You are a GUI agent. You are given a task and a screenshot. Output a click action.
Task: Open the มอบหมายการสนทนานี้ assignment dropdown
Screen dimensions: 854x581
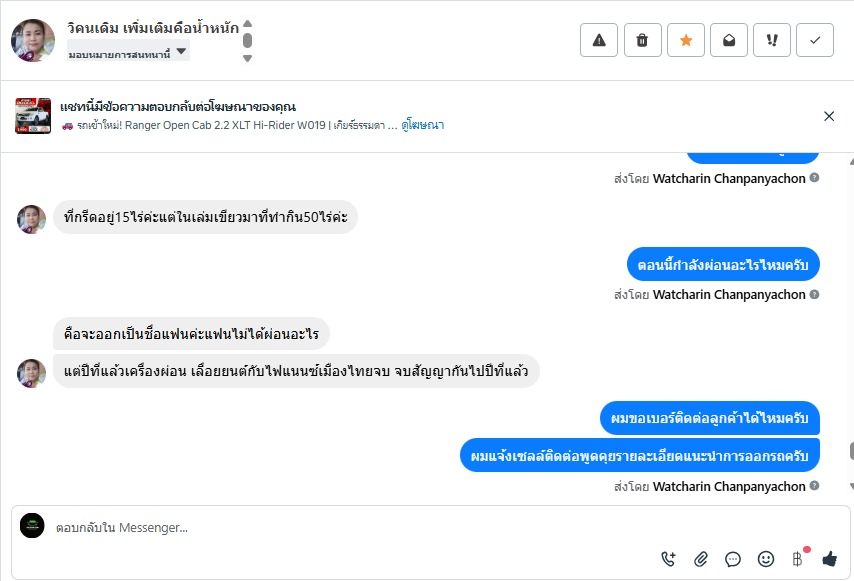tap(128, 52)
